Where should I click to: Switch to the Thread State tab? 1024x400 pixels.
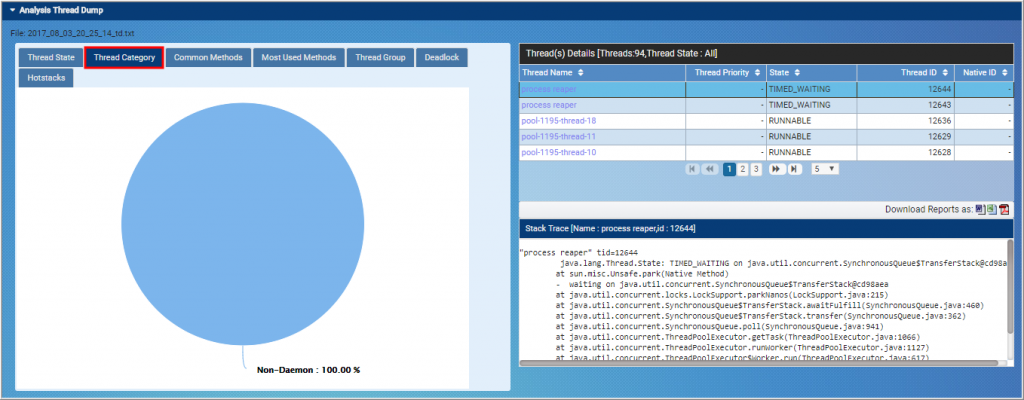click(50, 58)
